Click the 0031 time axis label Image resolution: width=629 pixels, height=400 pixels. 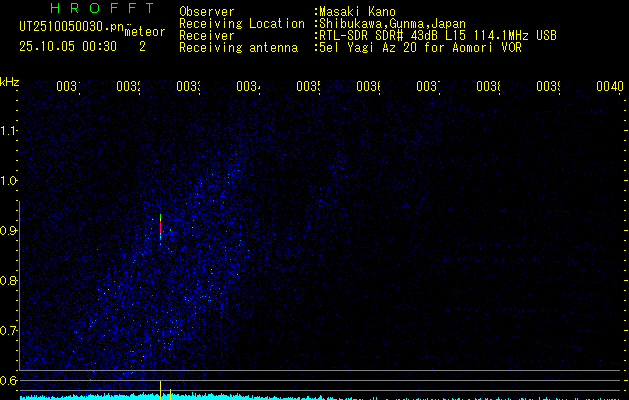(x=68, y=86)
